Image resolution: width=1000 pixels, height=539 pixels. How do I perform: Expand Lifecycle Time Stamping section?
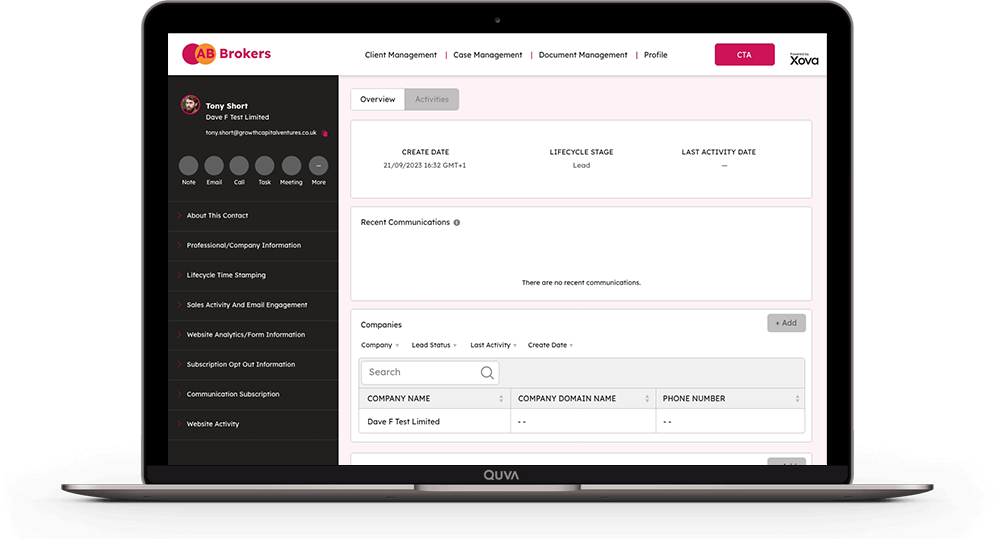pos(253,276)
